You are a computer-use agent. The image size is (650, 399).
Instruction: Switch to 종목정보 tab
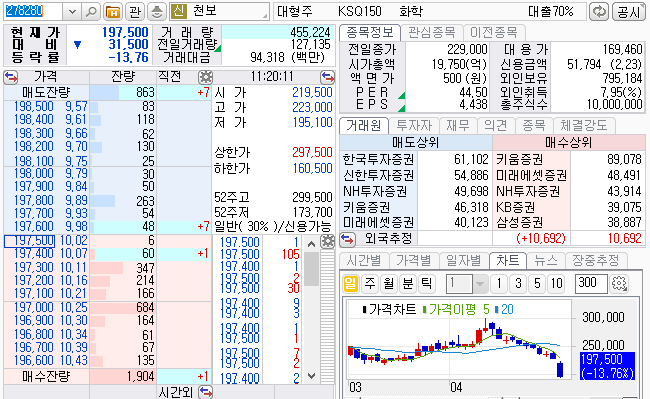[x=370, y=32]
